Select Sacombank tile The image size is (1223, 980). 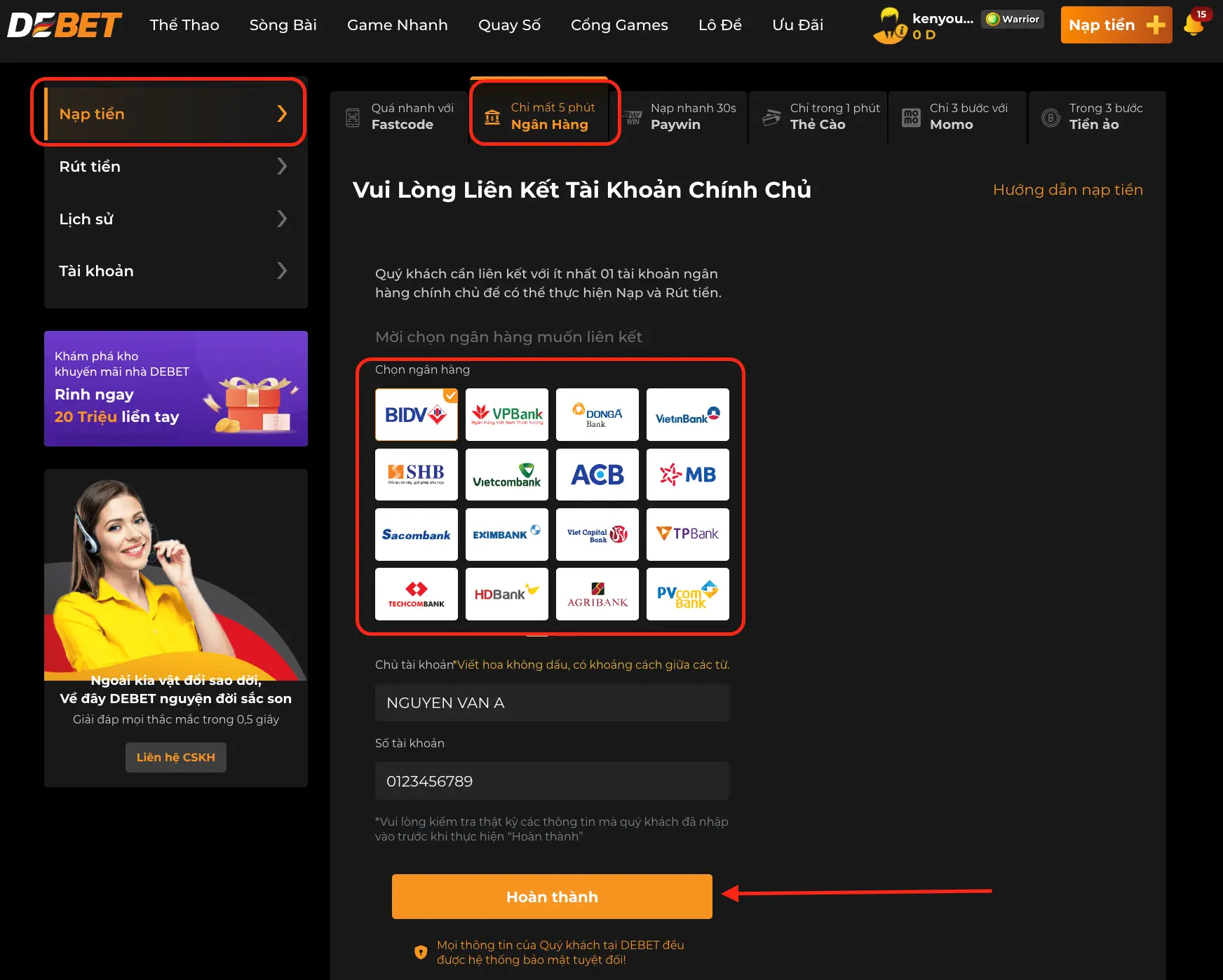417,534
